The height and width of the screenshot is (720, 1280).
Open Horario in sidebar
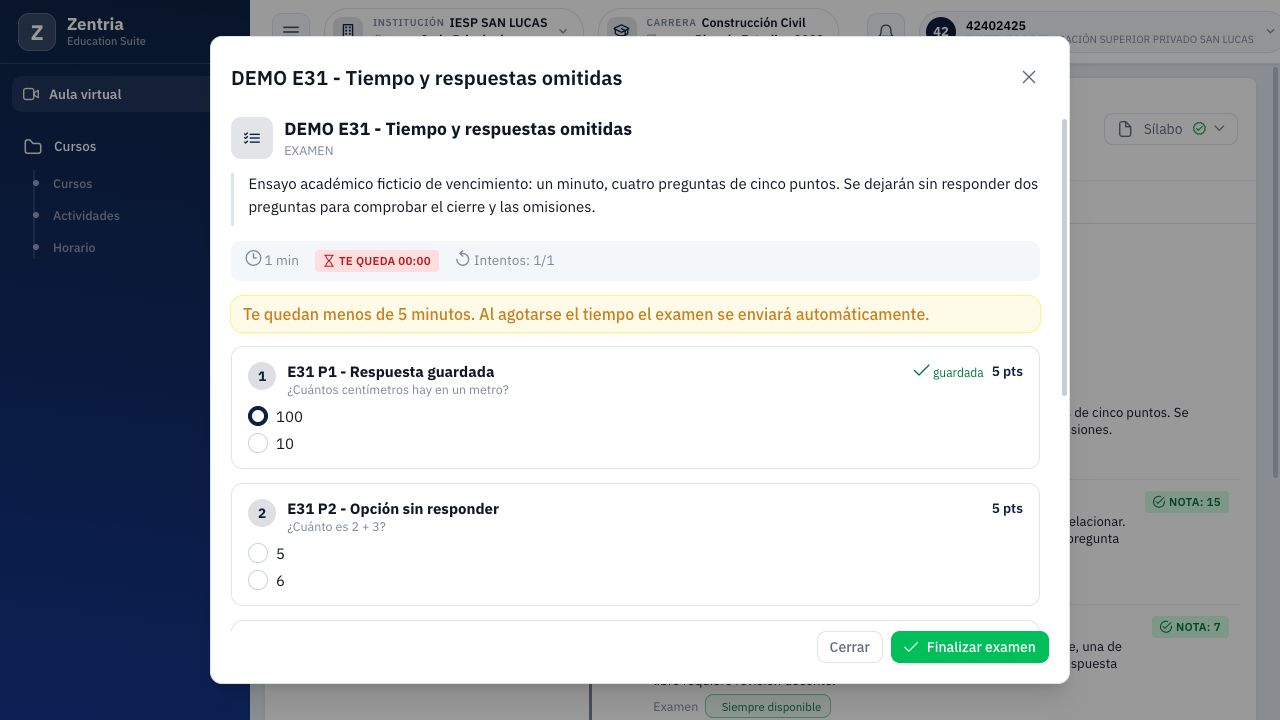74,248
